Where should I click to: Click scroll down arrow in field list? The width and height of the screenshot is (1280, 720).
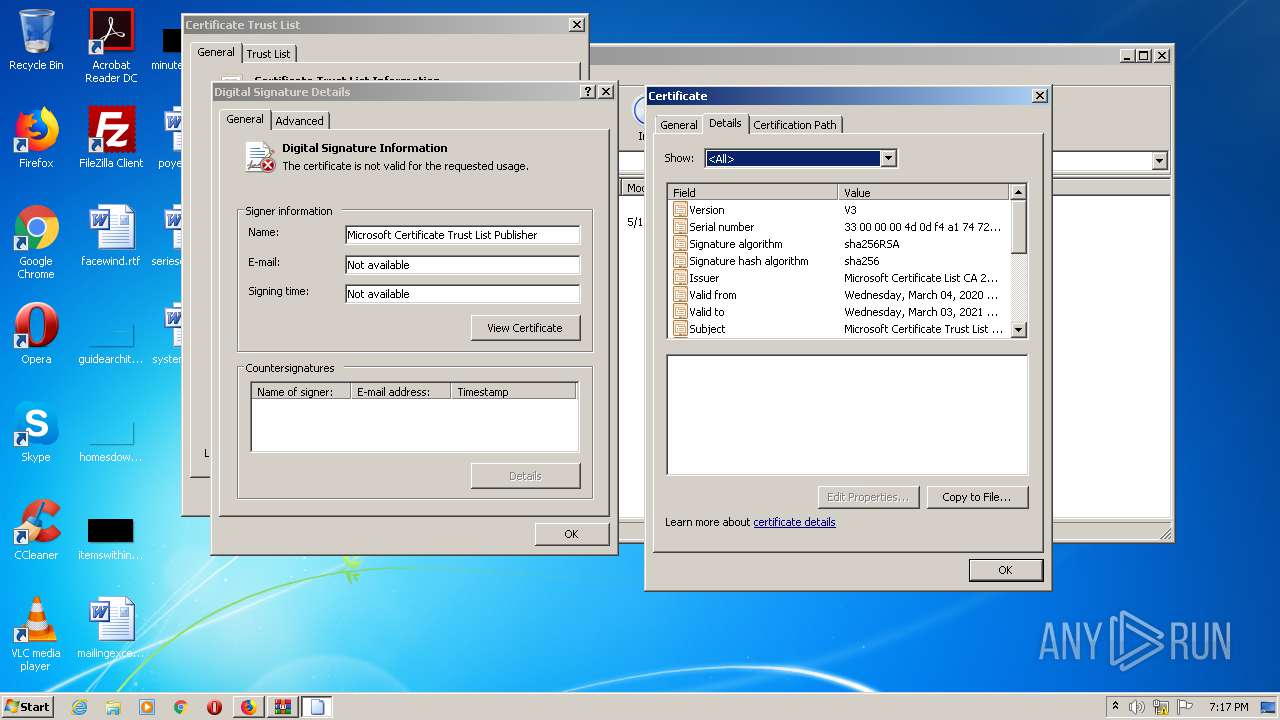1019,329
